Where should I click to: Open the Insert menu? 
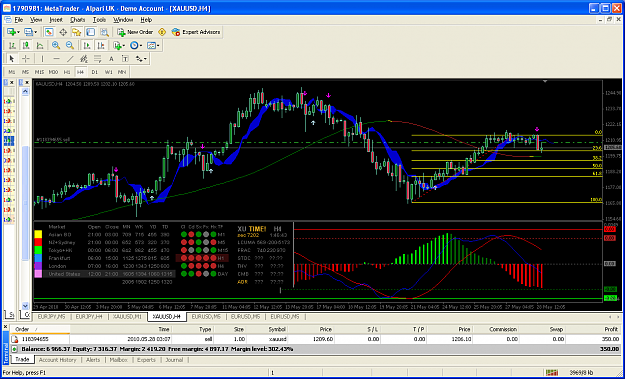click(56, 20)
